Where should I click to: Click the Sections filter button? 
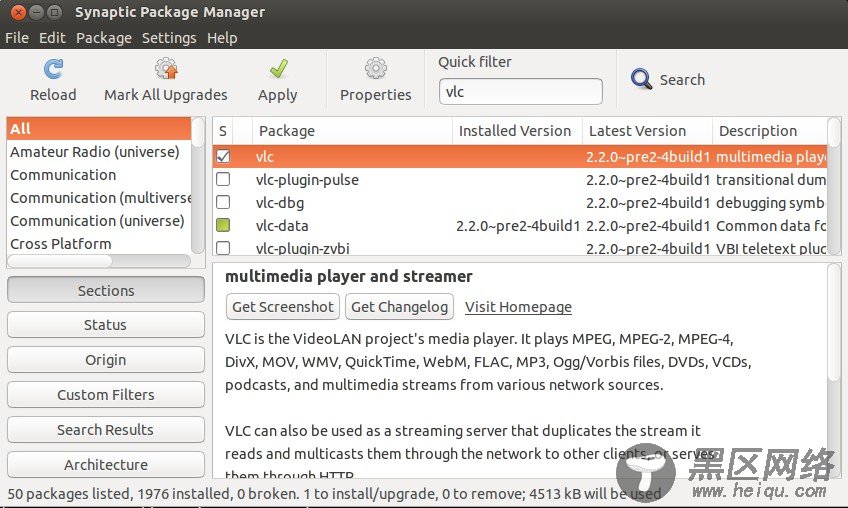point(106,291)
